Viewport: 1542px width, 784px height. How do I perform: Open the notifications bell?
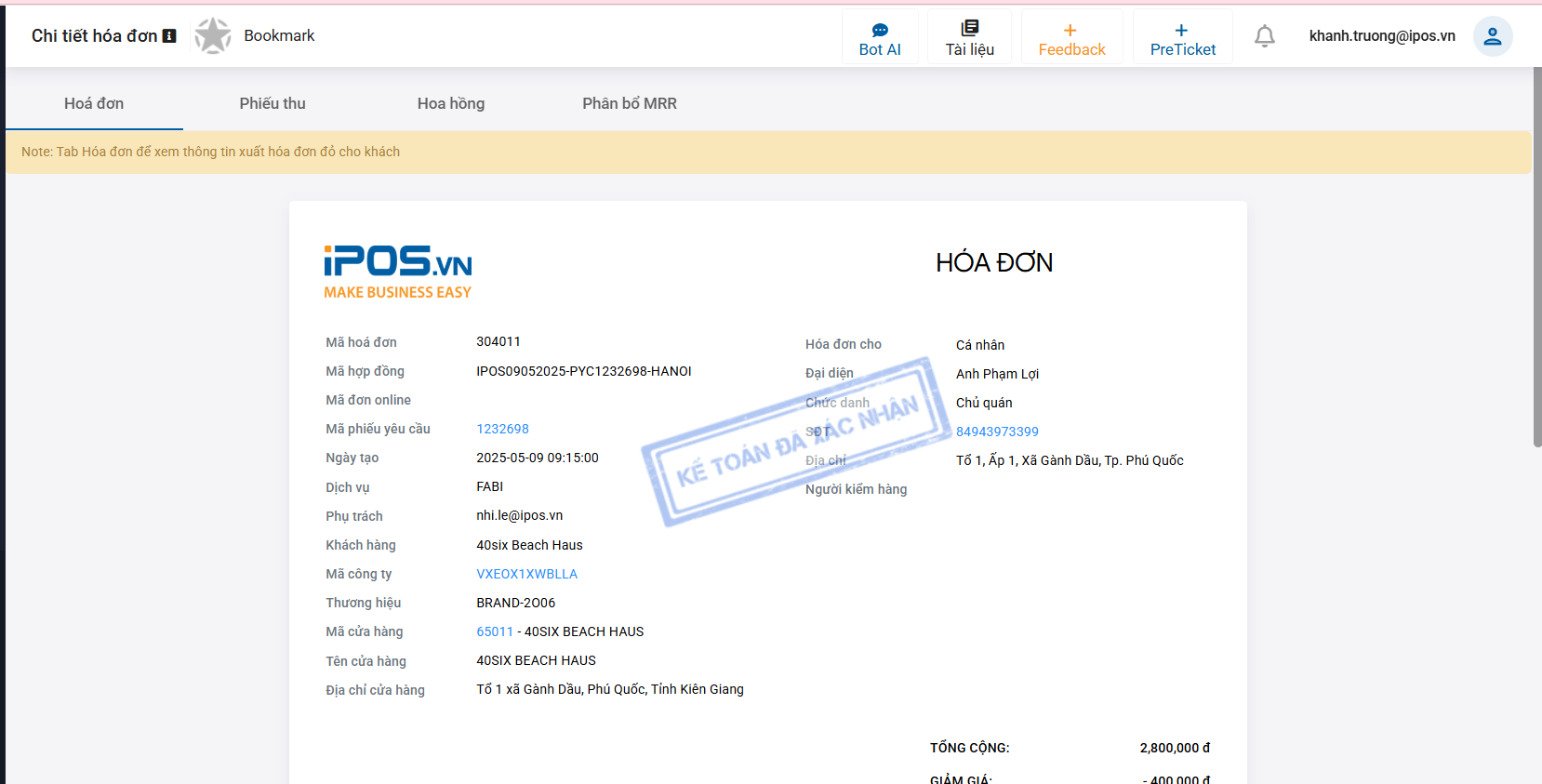pyautogui.click(x=1265, y=36)
